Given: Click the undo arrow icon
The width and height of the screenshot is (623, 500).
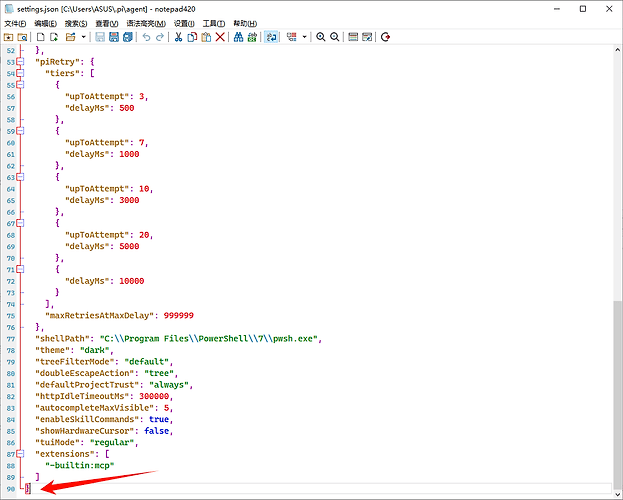Looking at the screenshot, I should pos(146,37).
